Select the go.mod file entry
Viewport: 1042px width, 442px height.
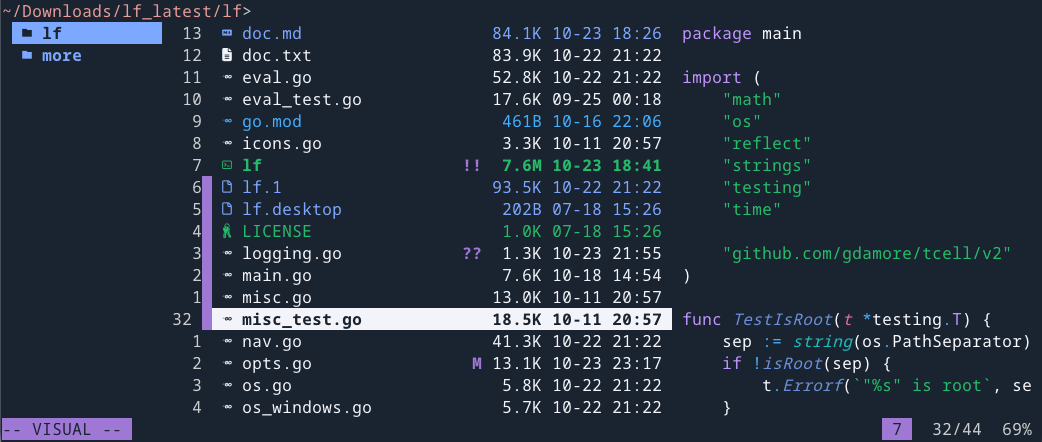[272, 122]
